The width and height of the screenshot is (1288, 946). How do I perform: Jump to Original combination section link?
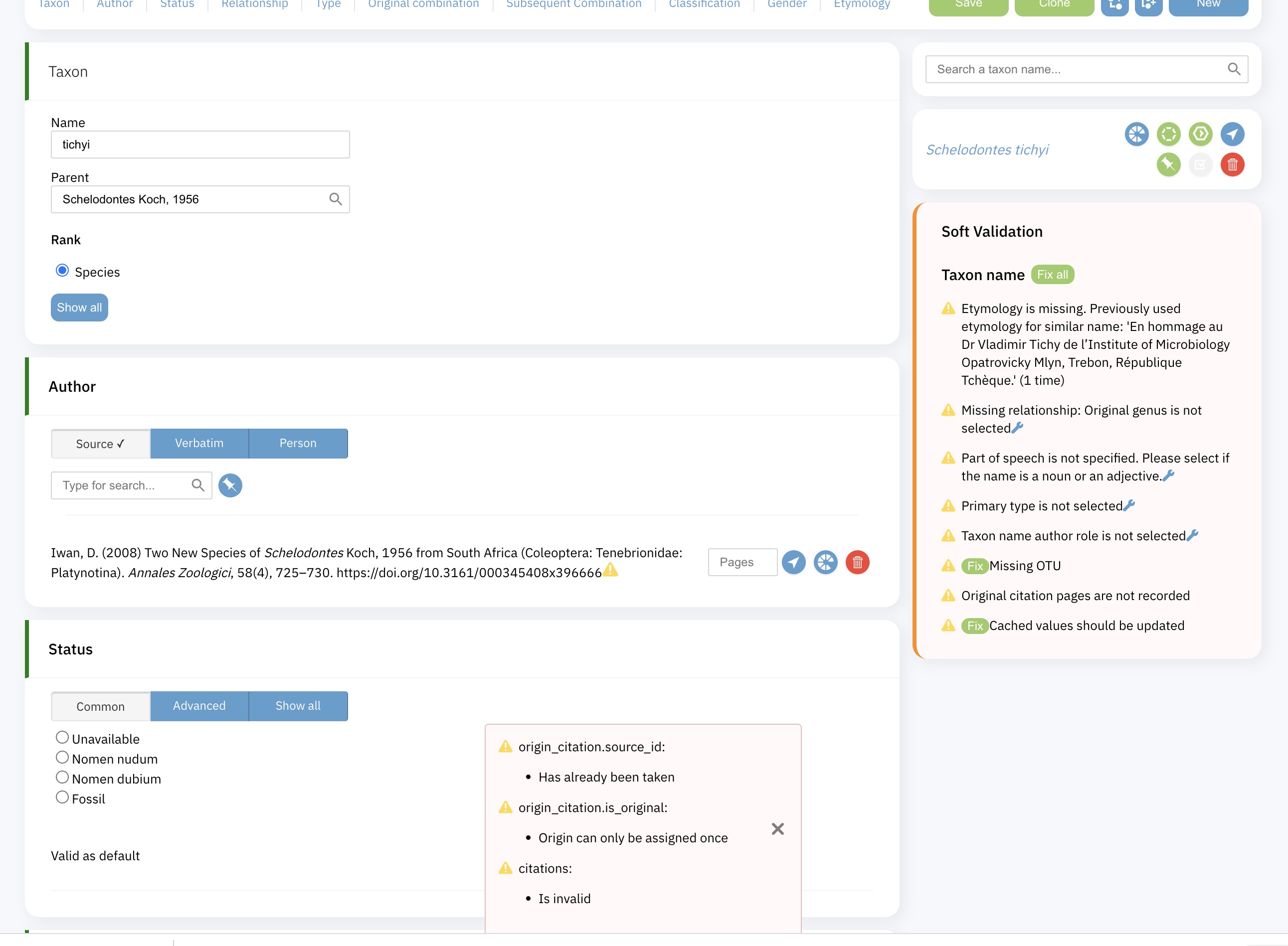pos(423,4)
